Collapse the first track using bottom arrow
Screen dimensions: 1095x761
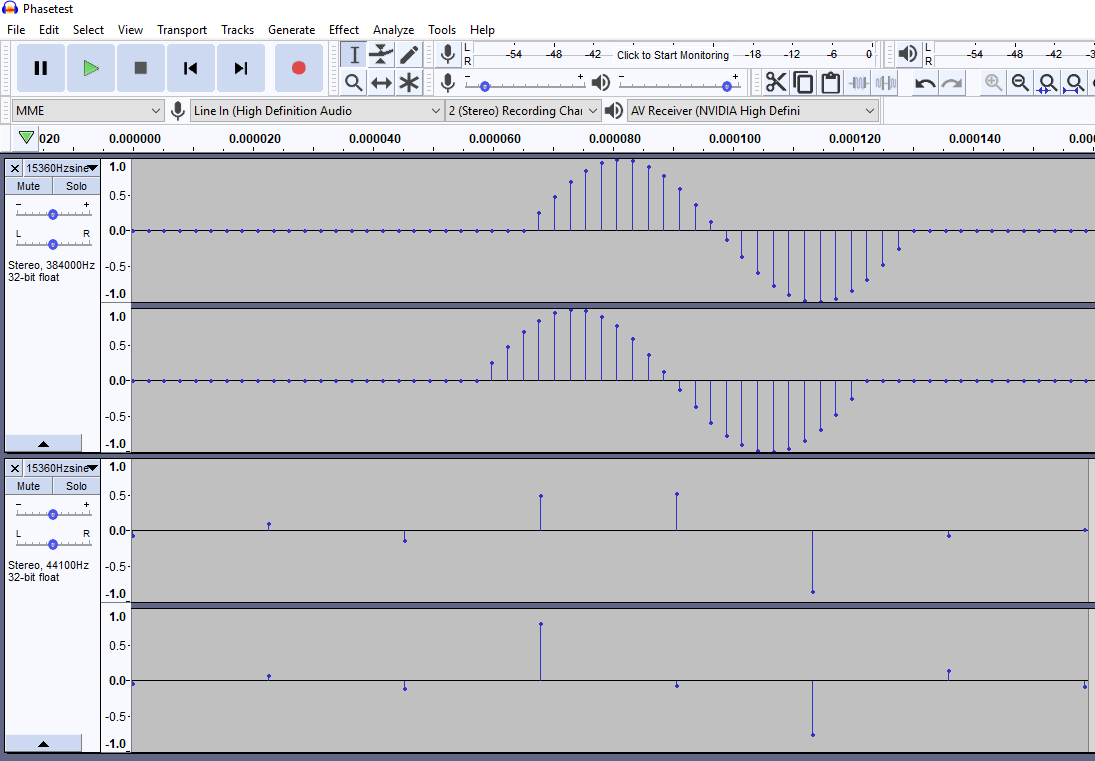(x=43, y=443)
